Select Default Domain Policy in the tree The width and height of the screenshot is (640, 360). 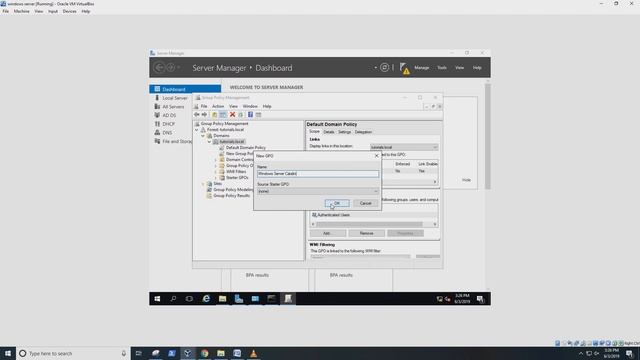(x=245, y=148)
